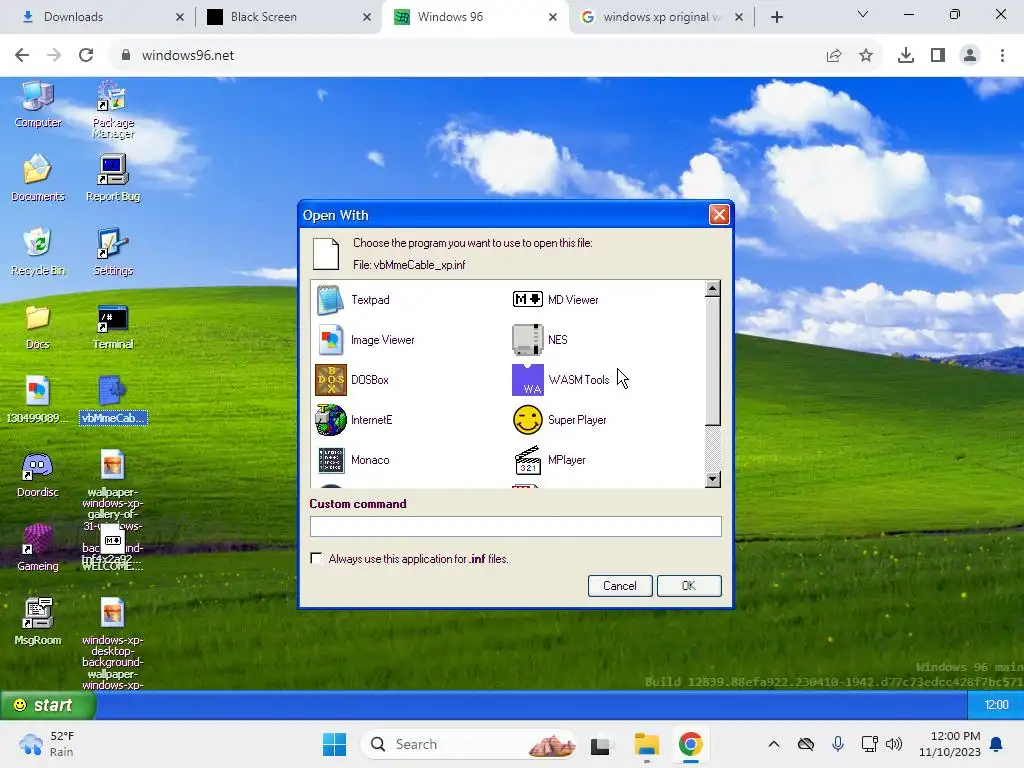This screenshot has height=768, width=1024.
Task: Open the Recycle Bin icon
Action: click(38, 252)
